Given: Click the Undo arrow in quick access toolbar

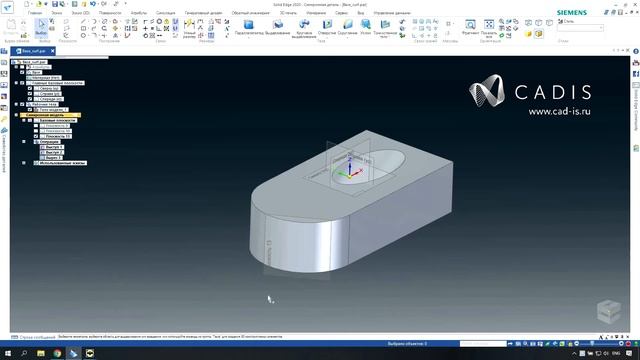Looking at the screenshot, I should click(x=93, y=4).
